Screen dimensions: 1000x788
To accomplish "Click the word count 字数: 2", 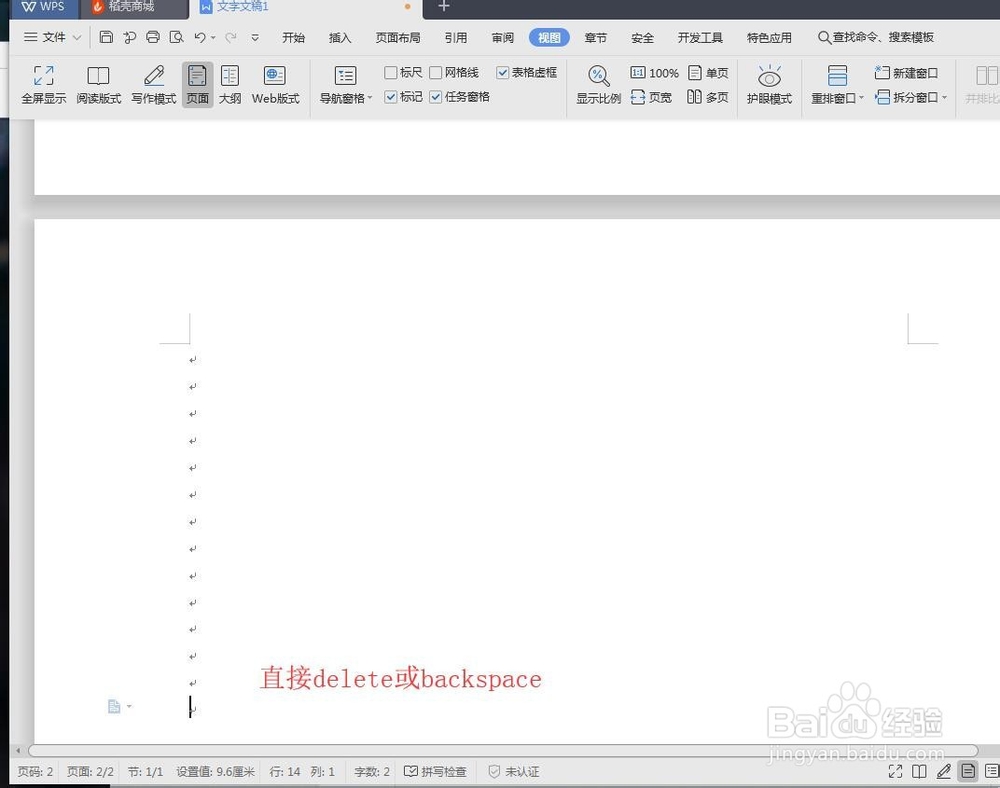I will [x=372, y=771].
